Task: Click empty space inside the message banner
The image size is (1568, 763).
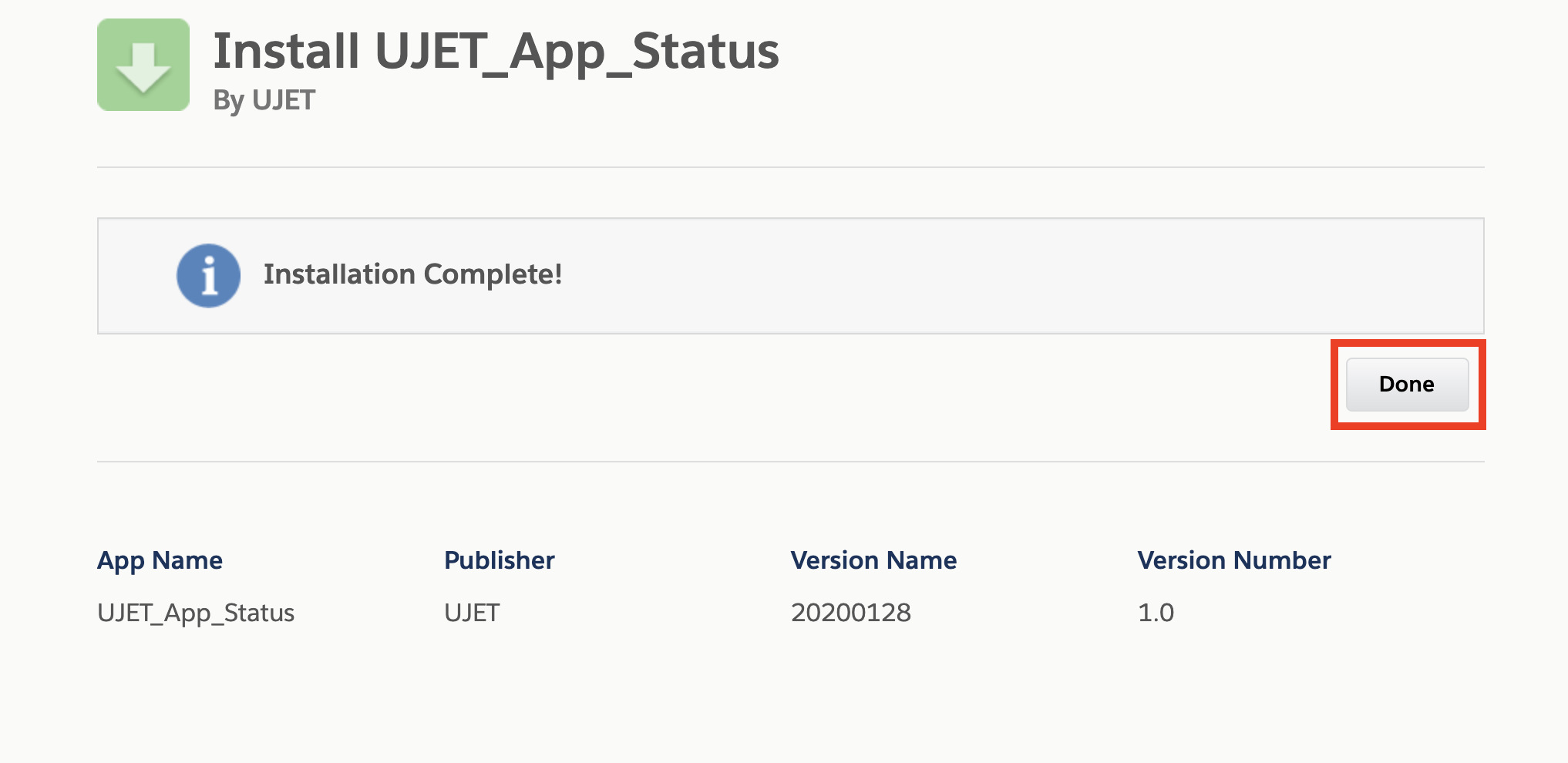Action: coord(1002,275)
